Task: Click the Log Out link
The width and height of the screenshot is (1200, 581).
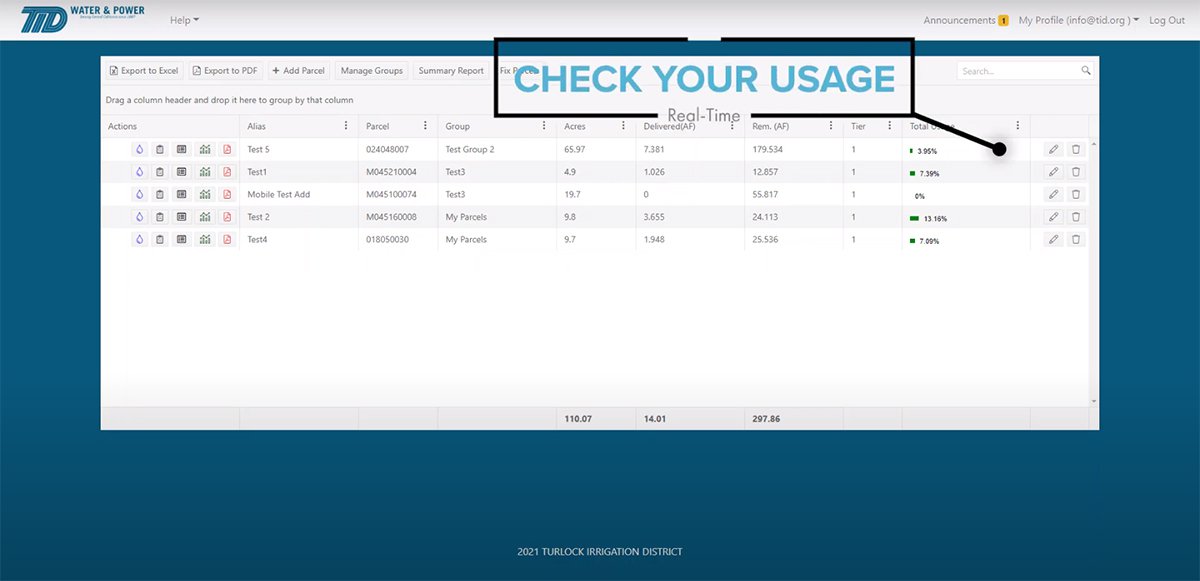Action: (1167, 20)
